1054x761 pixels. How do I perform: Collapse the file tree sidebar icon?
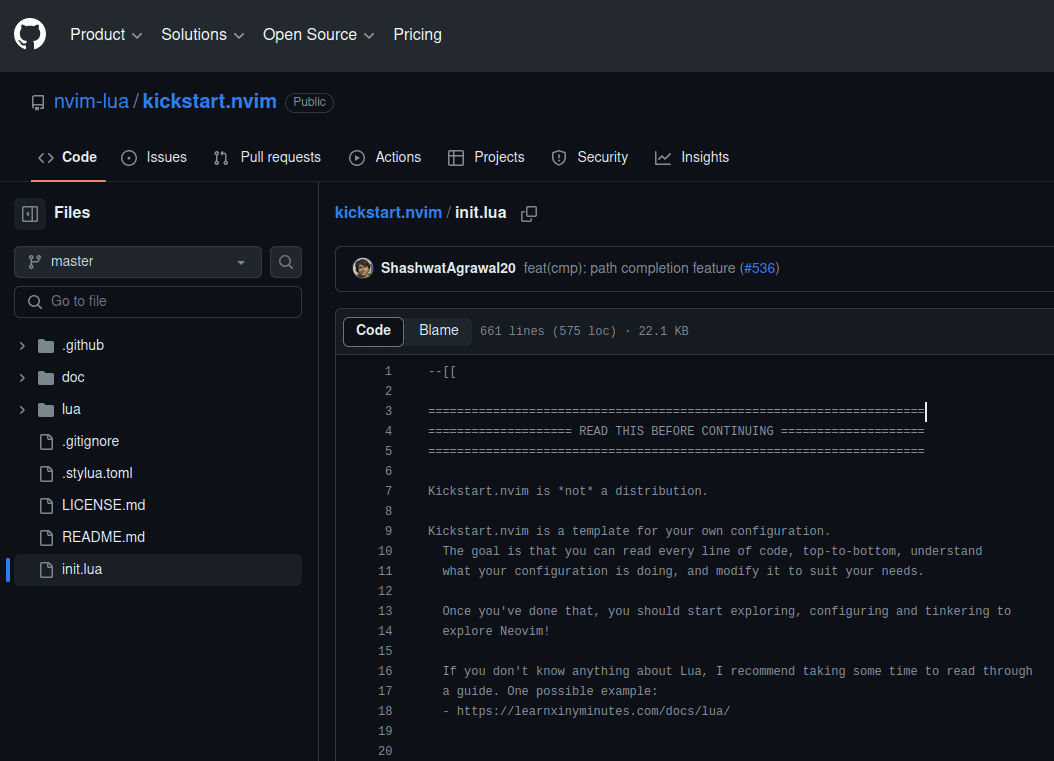[30, 213]
